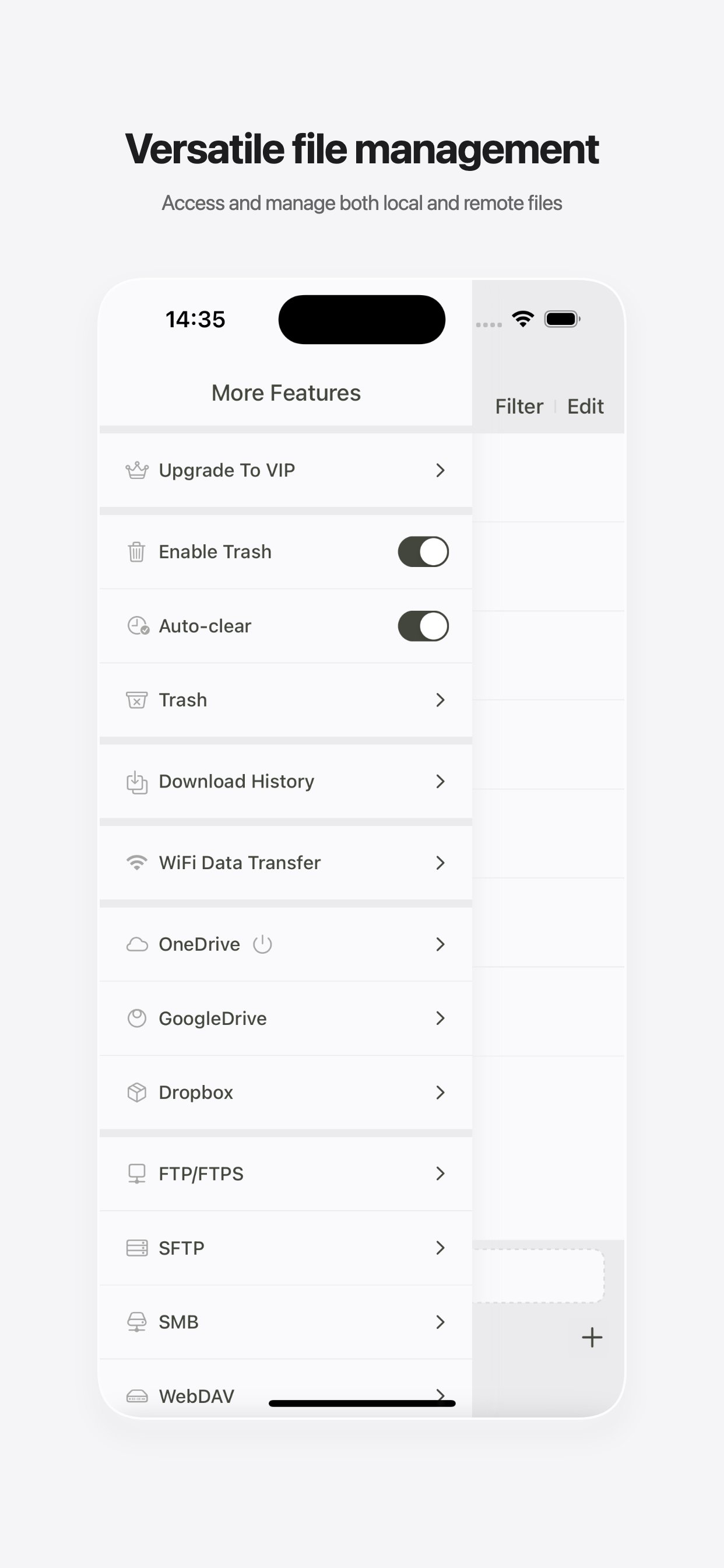Open Trash using its chevron arrow
This screenshot has width=724, height=1568.
click(441, 701)
